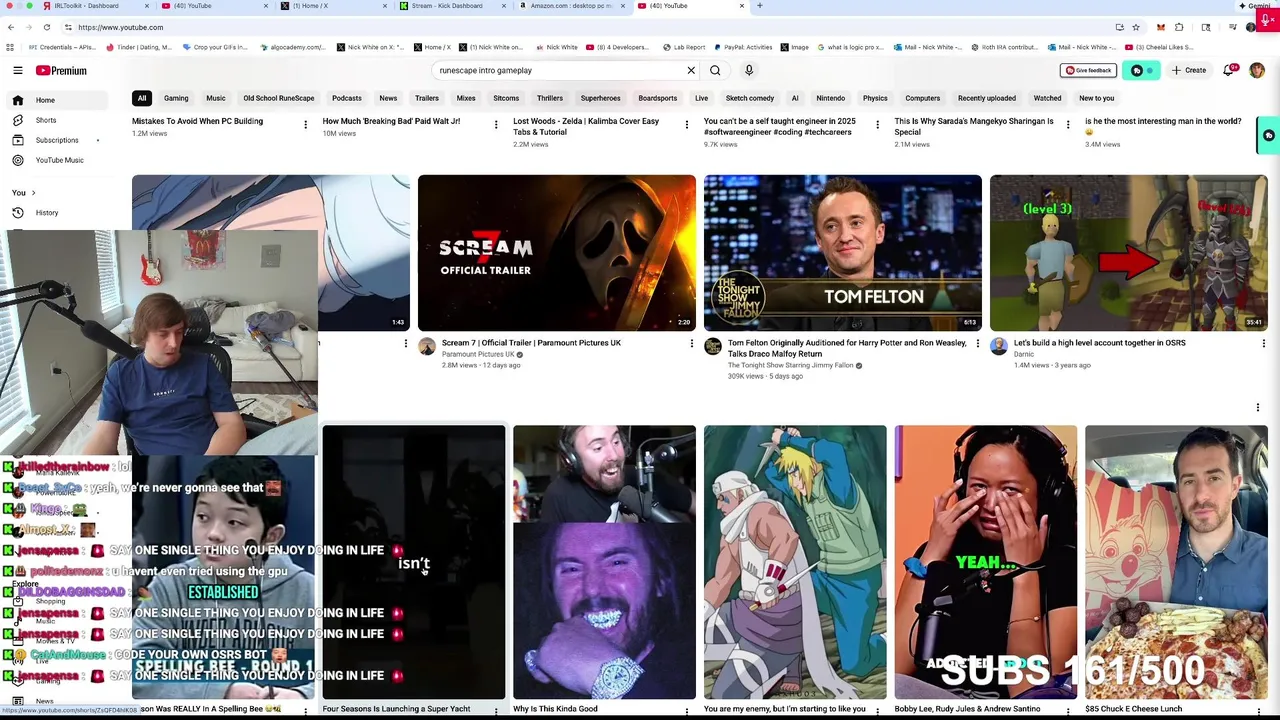
Task: Open the YouTube hamburger guide menu
Action: pyautogui.click(x=18, y=70)
